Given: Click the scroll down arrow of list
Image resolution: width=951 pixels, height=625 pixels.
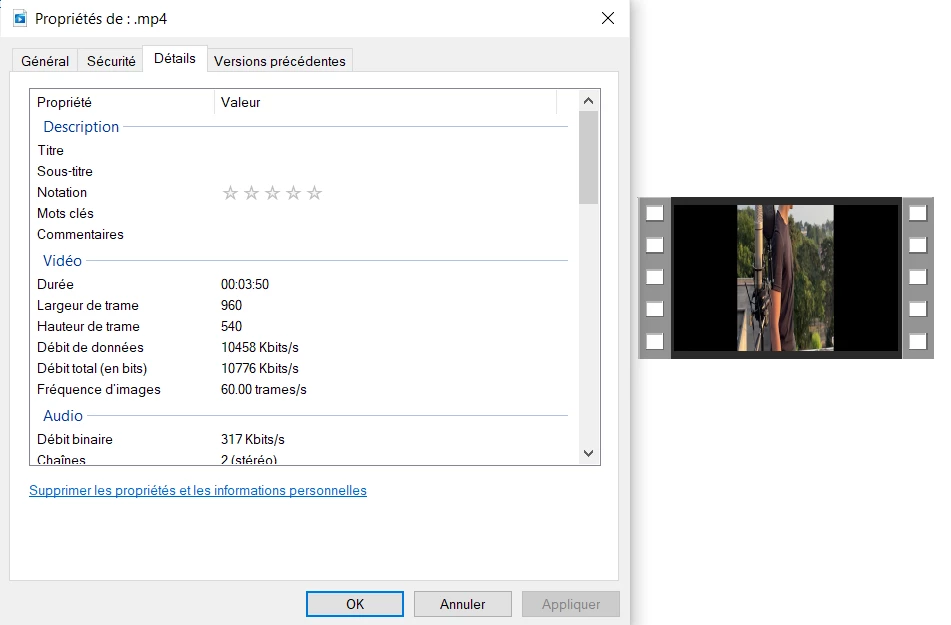Looking at the screenshot, I should click(x=588, y=453).
